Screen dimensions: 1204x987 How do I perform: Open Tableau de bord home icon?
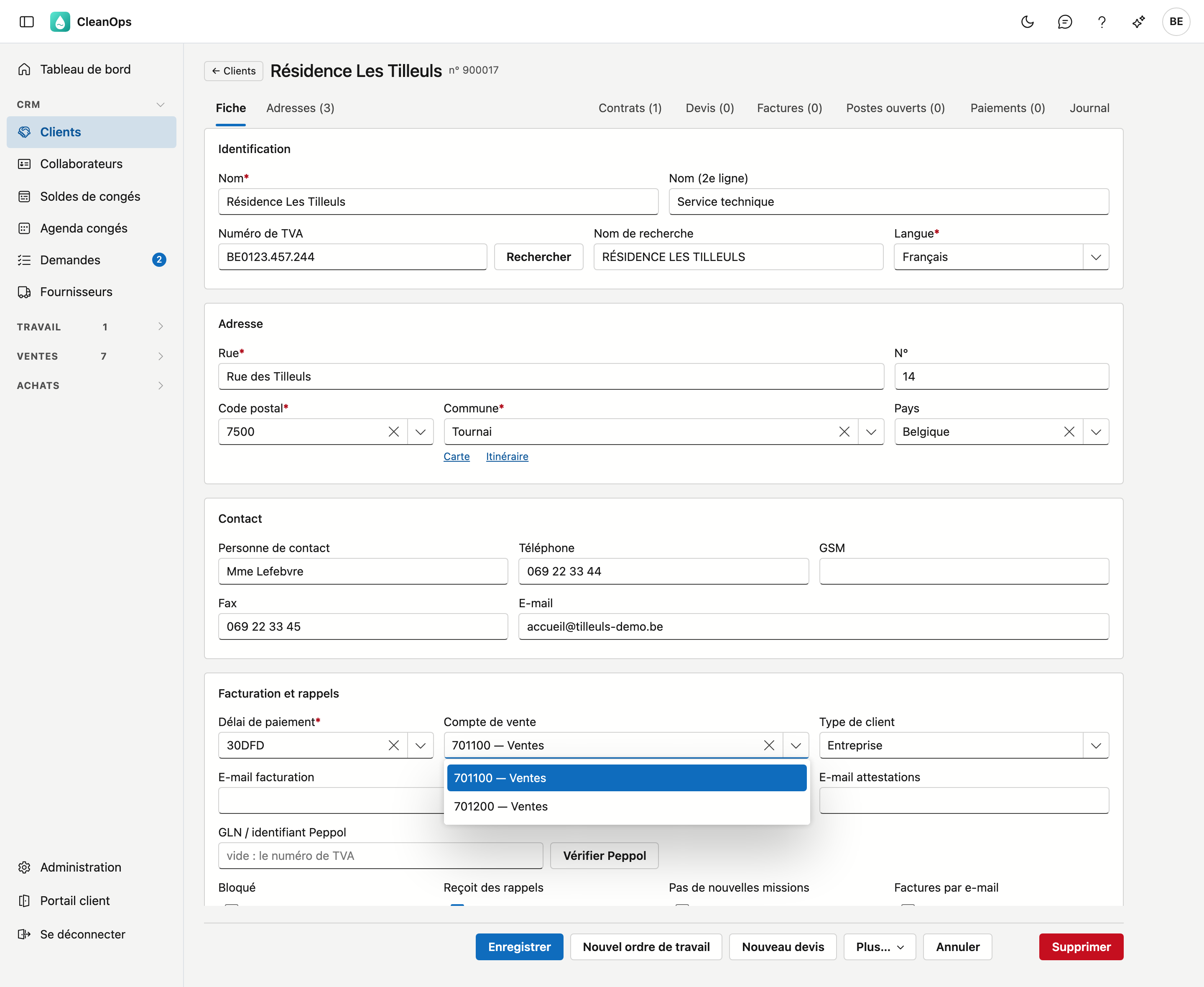[x=24, y=69]
